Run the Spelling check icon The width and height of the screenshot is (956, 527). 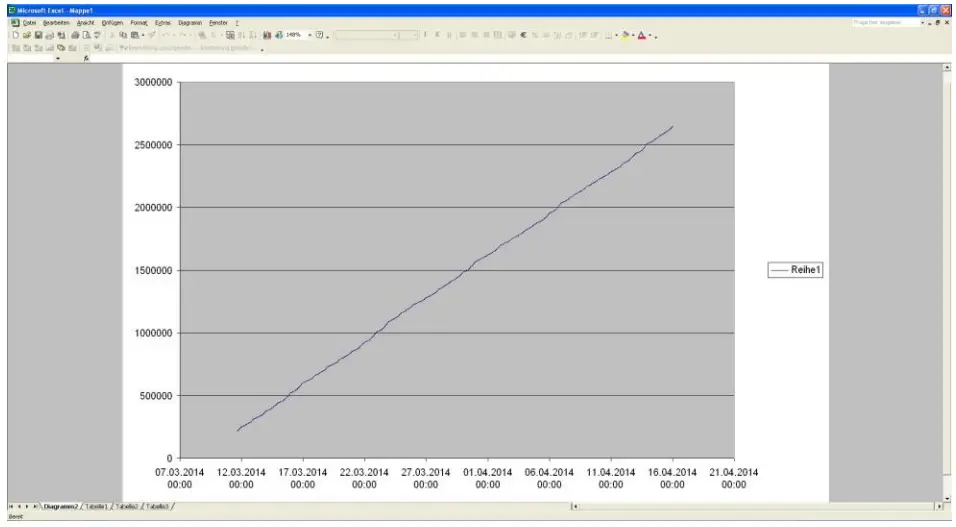coord(98,35)
